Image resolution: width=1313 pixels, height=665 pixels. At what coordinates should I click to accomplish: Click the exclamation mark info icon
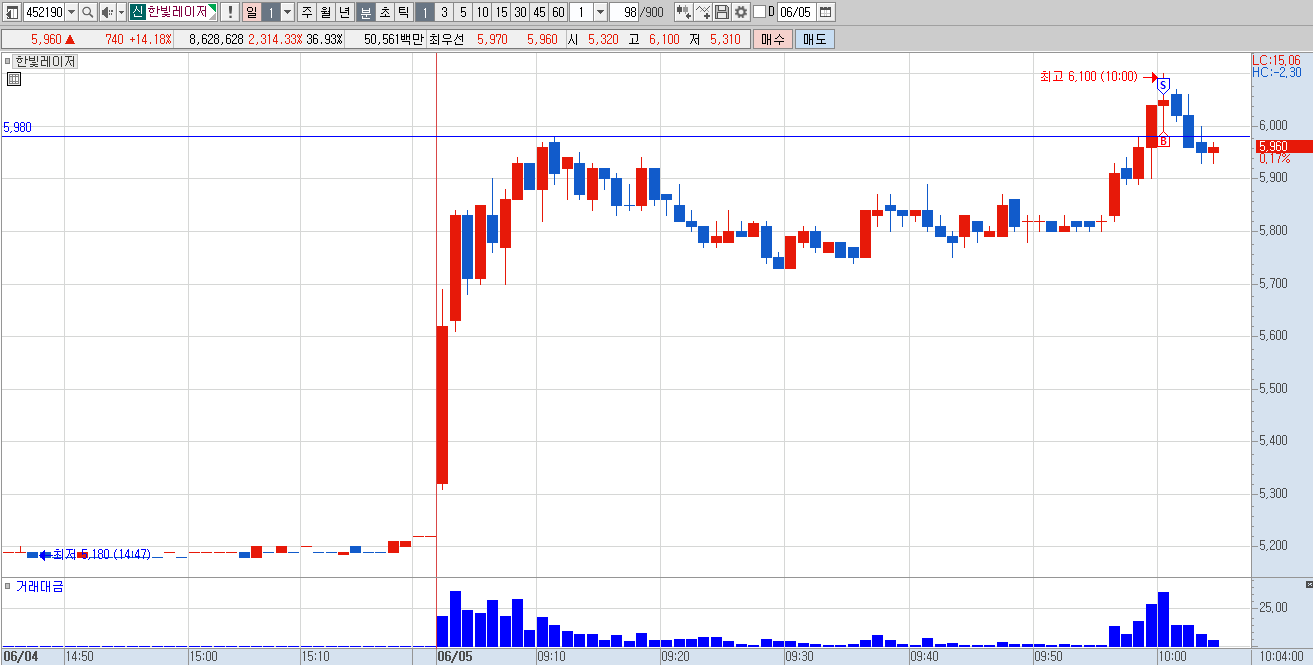click(x=230, y=12)
